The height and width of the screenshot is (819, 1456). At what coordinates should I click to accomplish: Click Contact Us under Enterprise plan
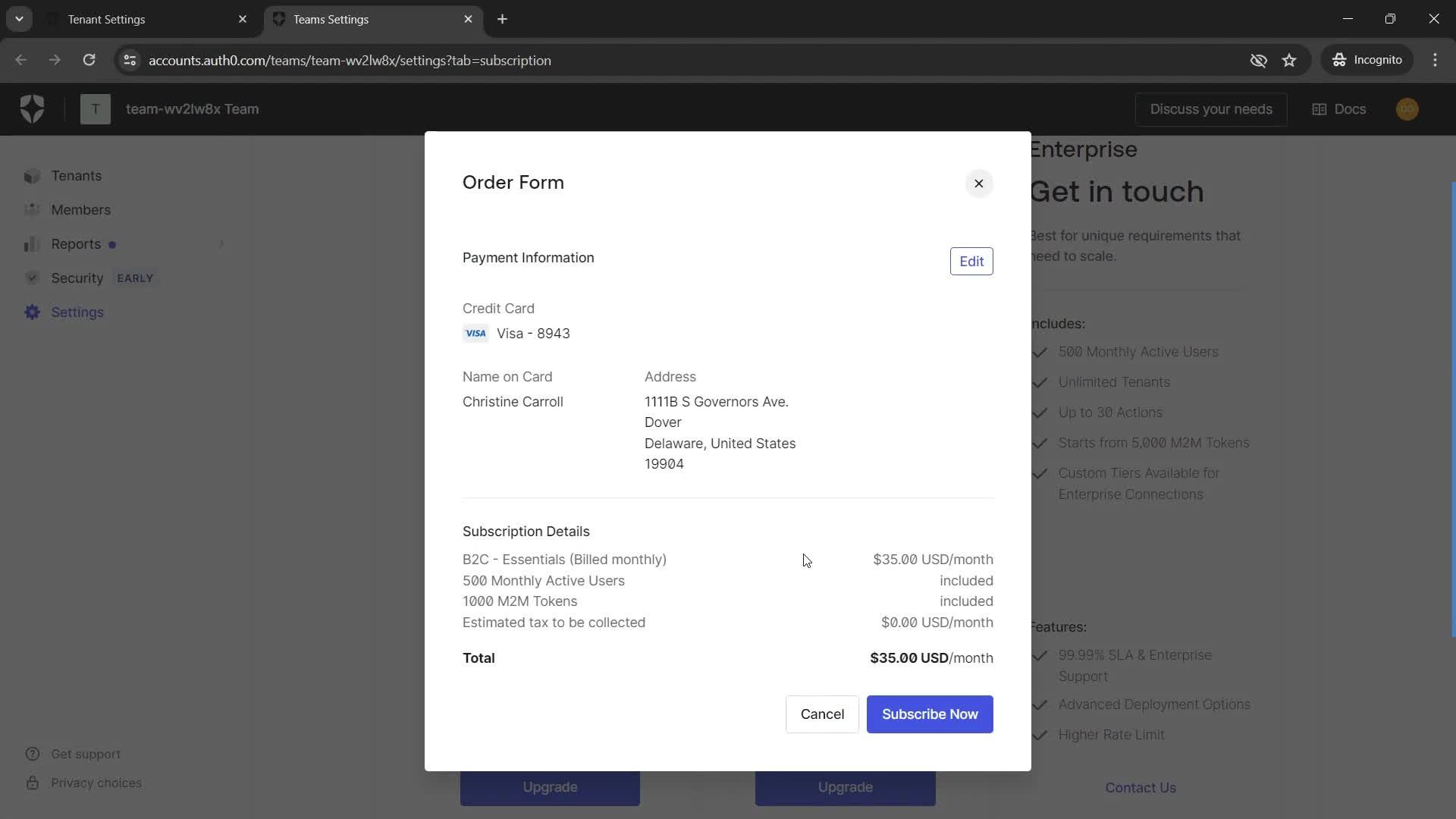(x=1141, y=788)
